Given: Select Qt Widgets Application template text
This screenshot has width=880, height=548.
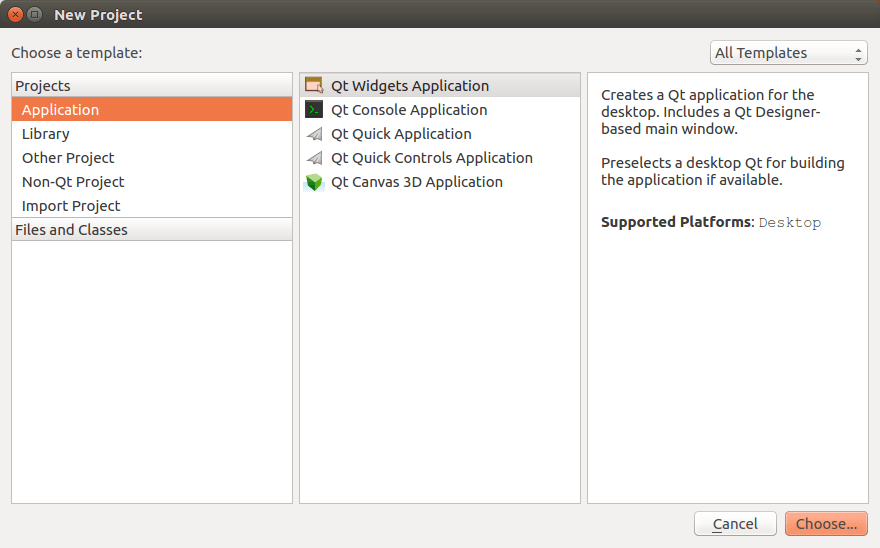Looking at the screenshot, I should (x=410, y=86).
